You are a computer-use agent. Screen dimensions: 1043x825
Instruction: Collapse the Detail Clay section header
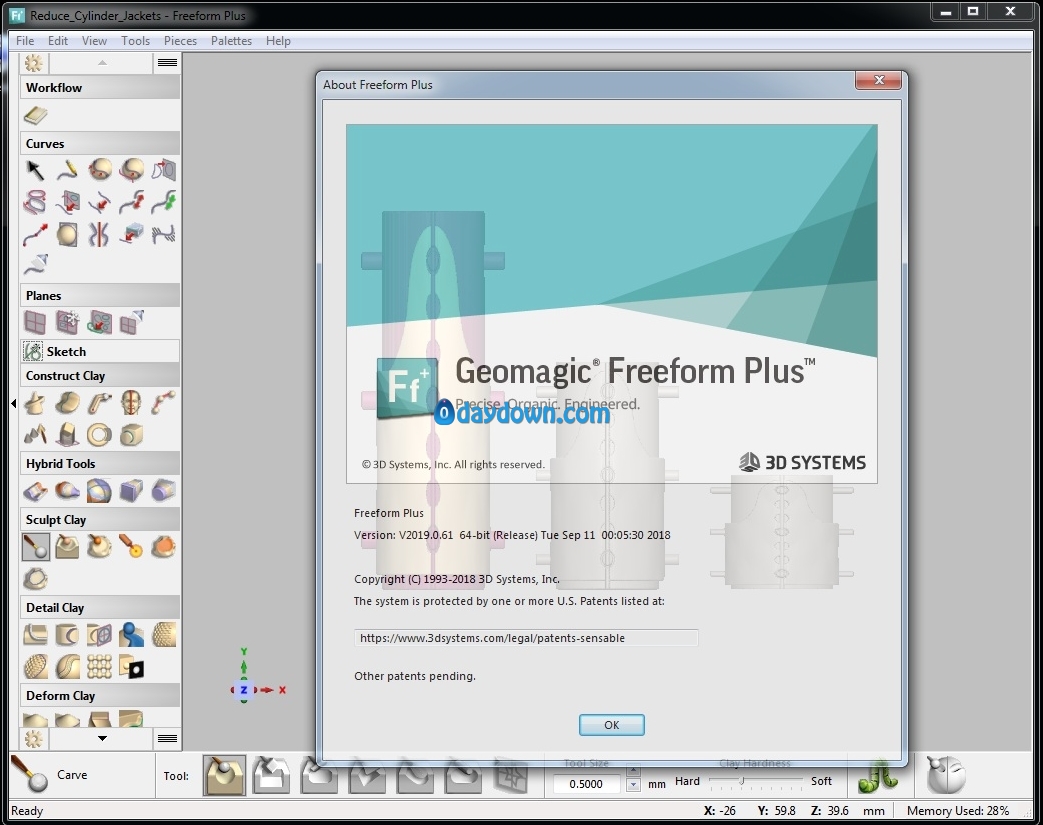coord(100,607)
